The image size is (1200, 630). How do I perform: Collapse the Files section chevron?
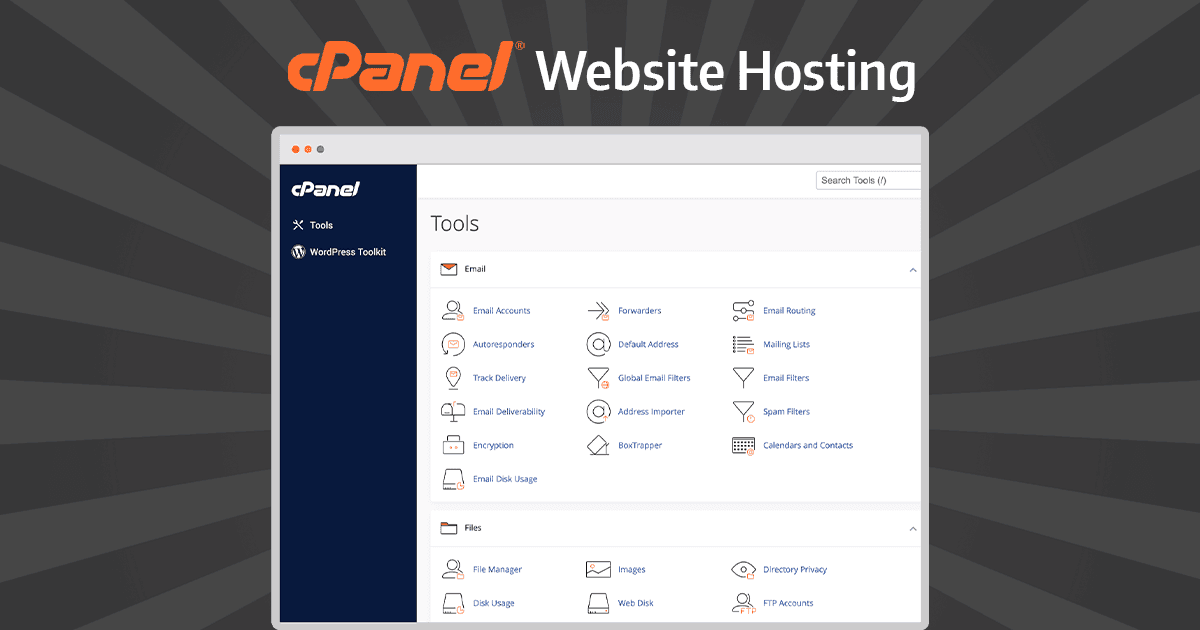[912, 529]
